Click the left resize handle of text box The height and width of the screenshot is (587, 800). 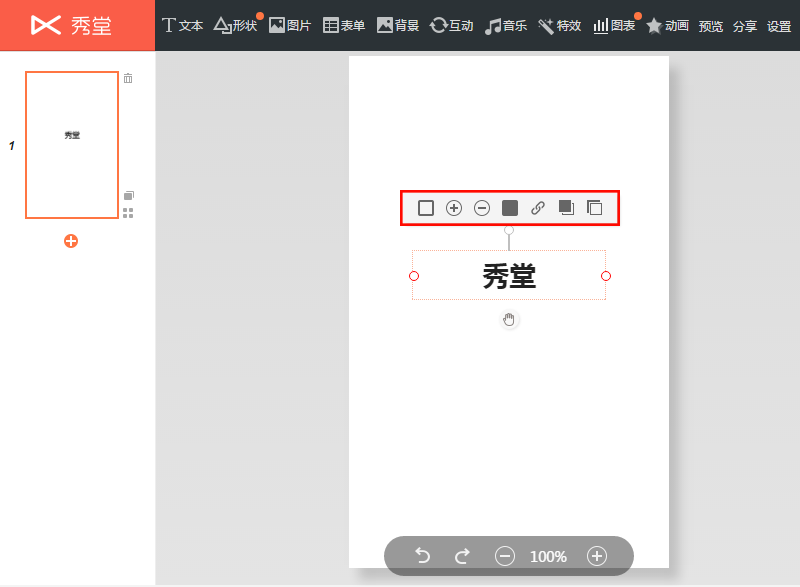(414, 276)
